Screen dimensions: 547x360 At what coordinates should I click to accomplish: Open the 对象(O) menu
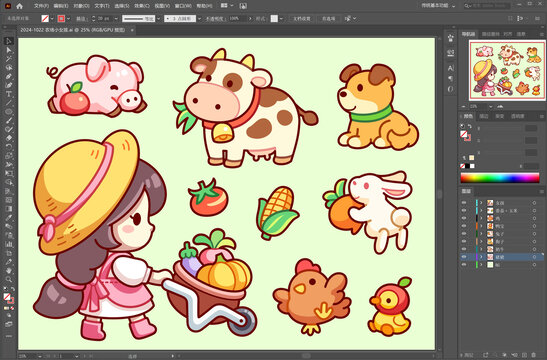click(x=81, y=6)
